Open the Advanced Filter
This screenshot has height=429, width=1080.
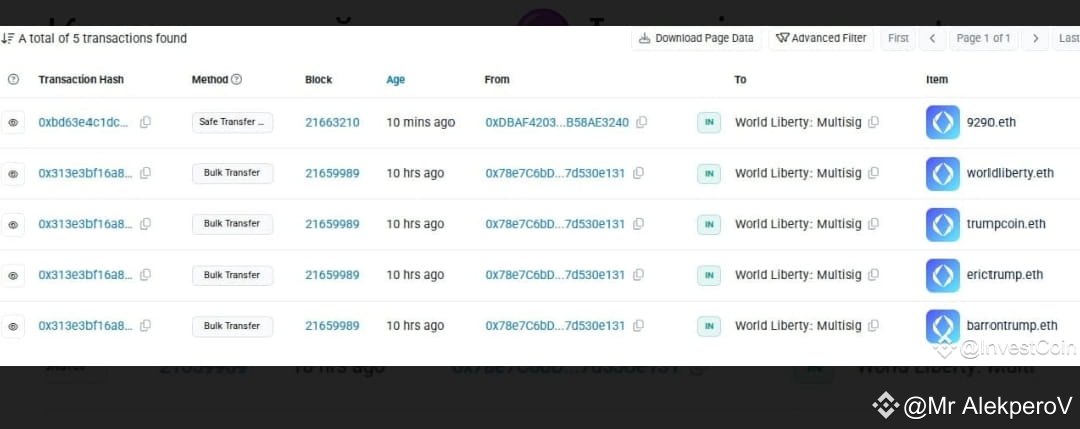tap(821, 39)
